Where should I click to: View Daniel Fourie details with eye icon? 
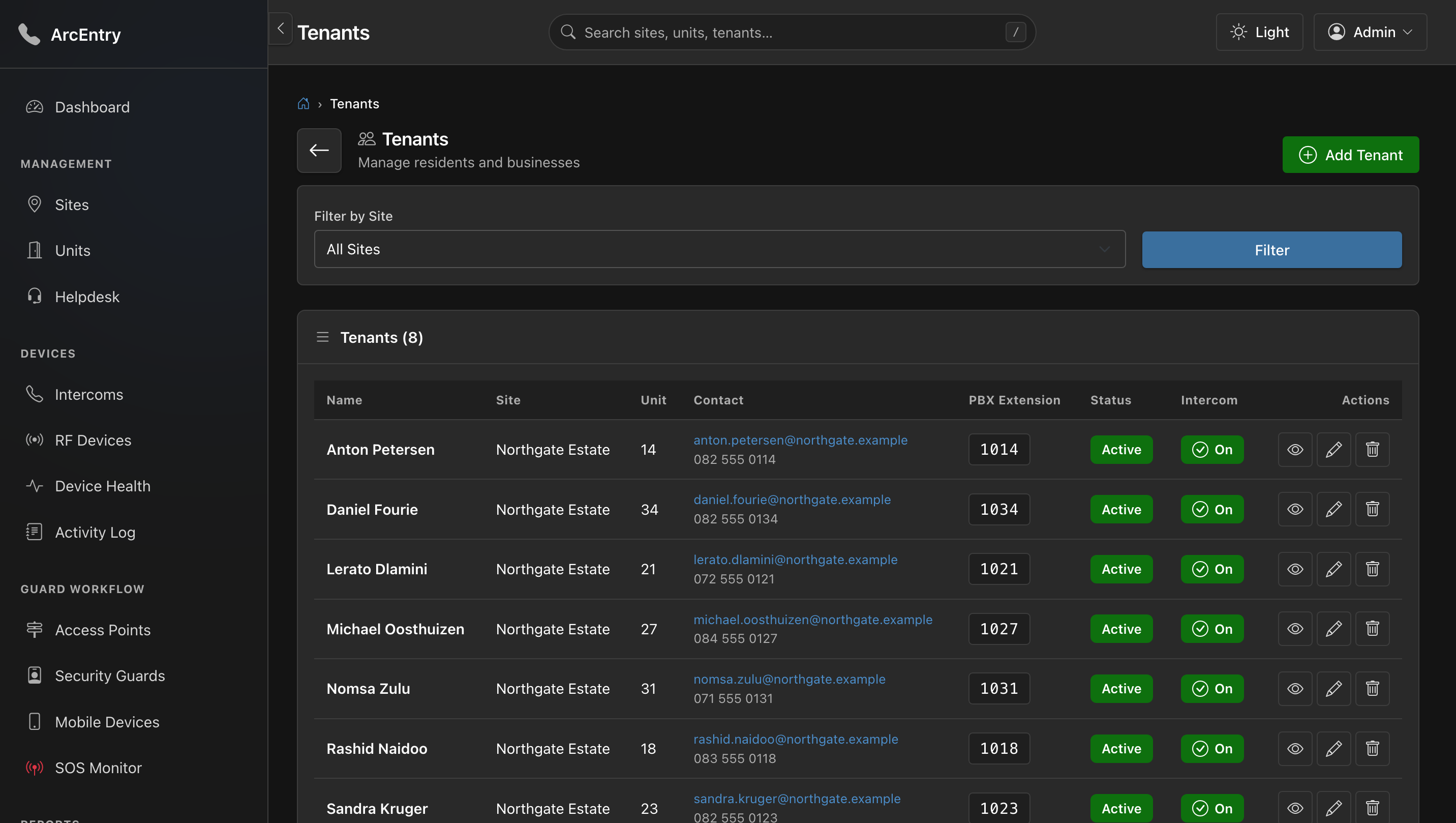point(1295,509)
